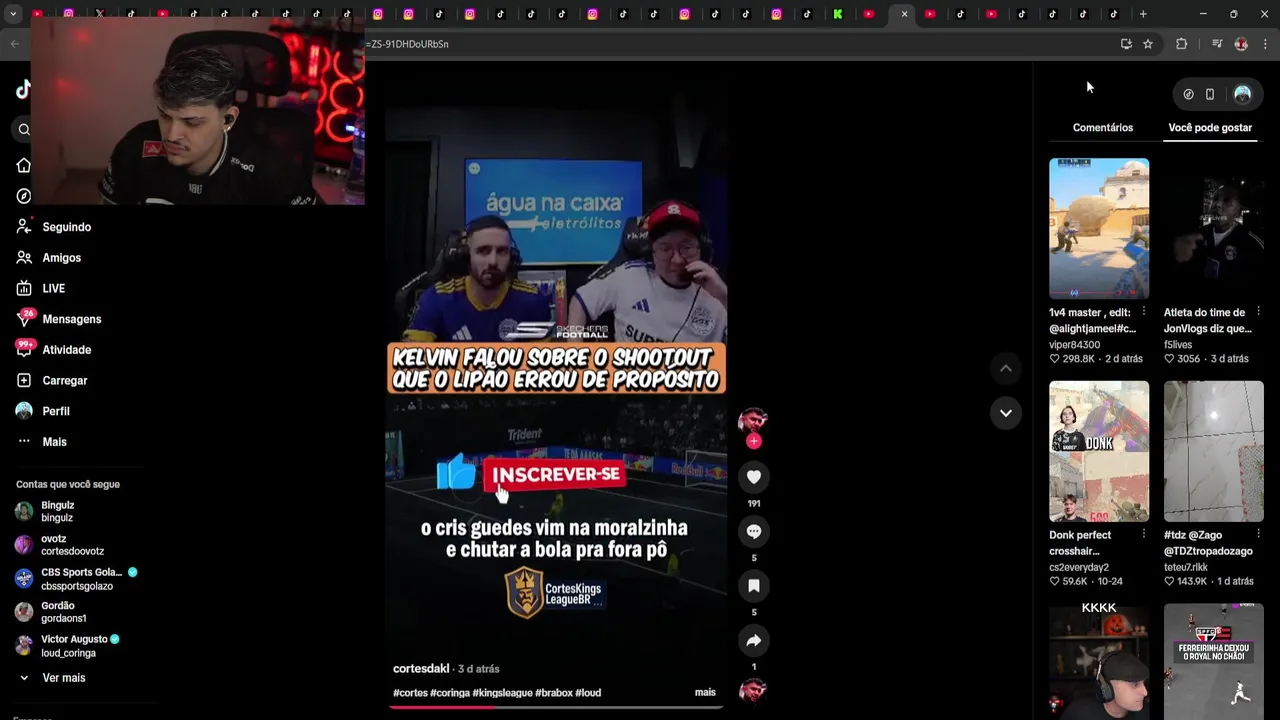Open the TikTok search icon in sidebar
Screen dimensions: 1280x720
click(24, 129)
